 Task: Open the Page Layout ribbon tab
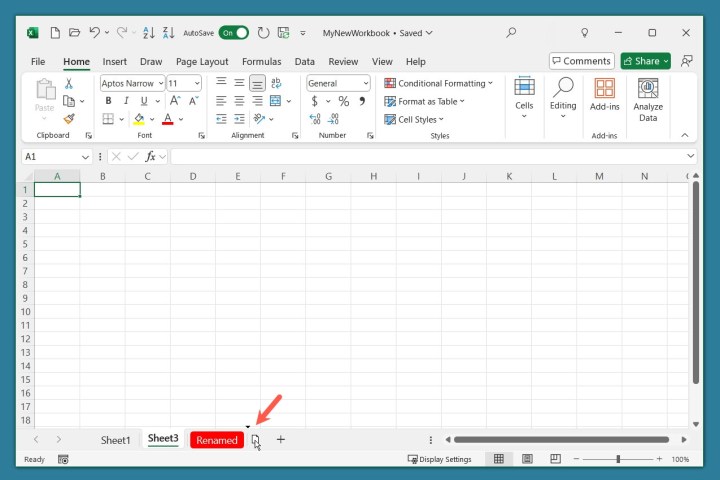click(x=202, y=61)
